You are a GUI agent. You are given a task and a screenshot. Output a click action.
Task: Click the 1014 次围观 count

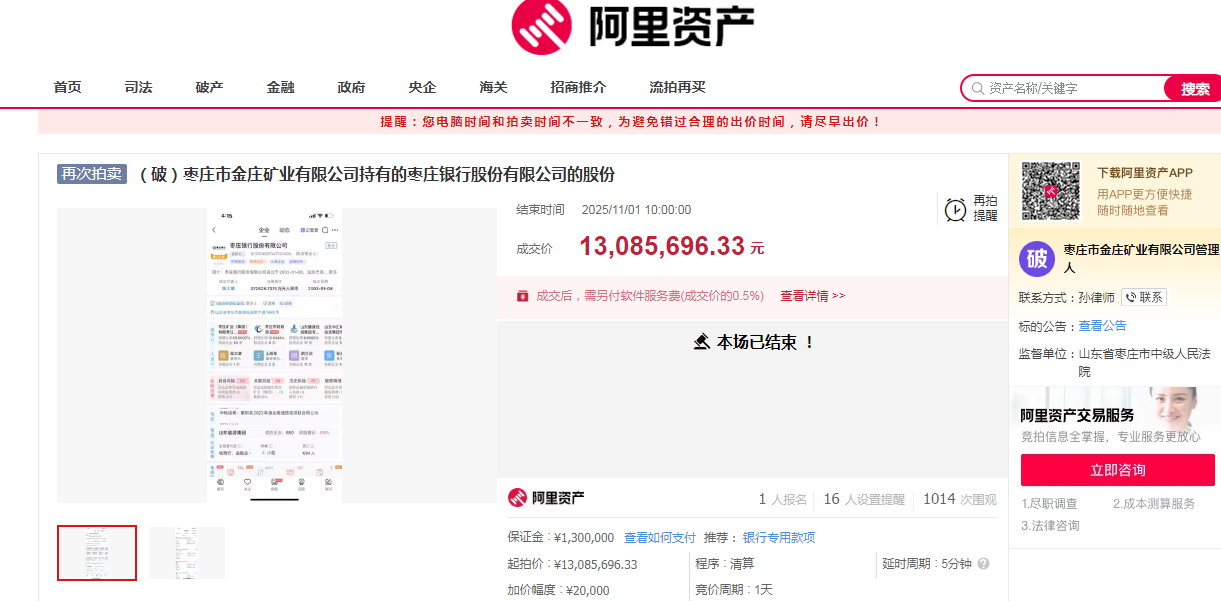click(x=960, y=499)
